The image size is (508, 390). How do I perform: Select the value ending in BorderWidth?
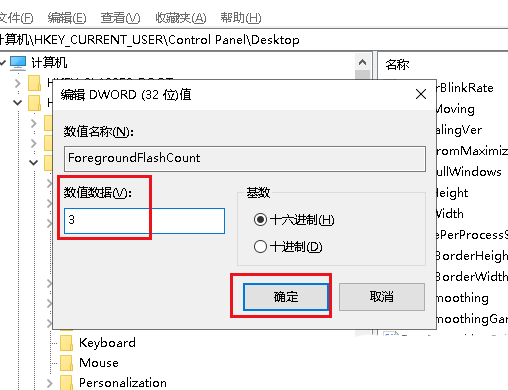click(472, 277)
